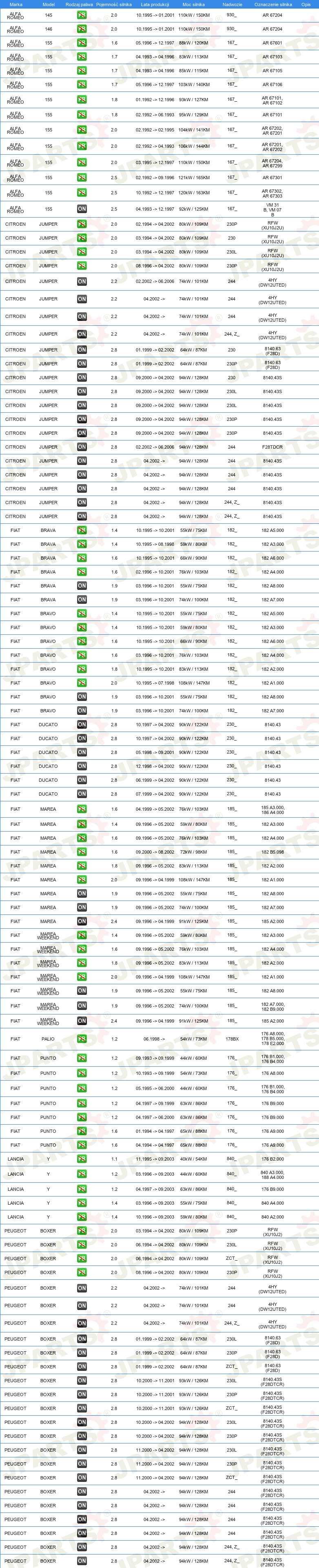Click petrol icon for Fiat Brava 1.6 76kW
Image resolution: width=319 pixels, height=1568 pixels.
[x=82, y=572]
